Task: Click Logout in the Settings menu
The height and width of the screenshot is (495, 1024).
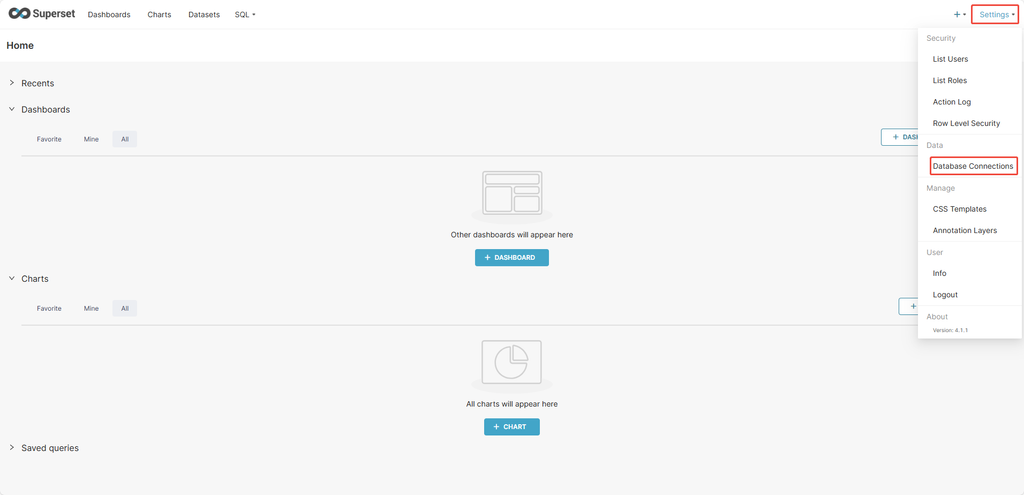Action: click(x=945, y=295)
